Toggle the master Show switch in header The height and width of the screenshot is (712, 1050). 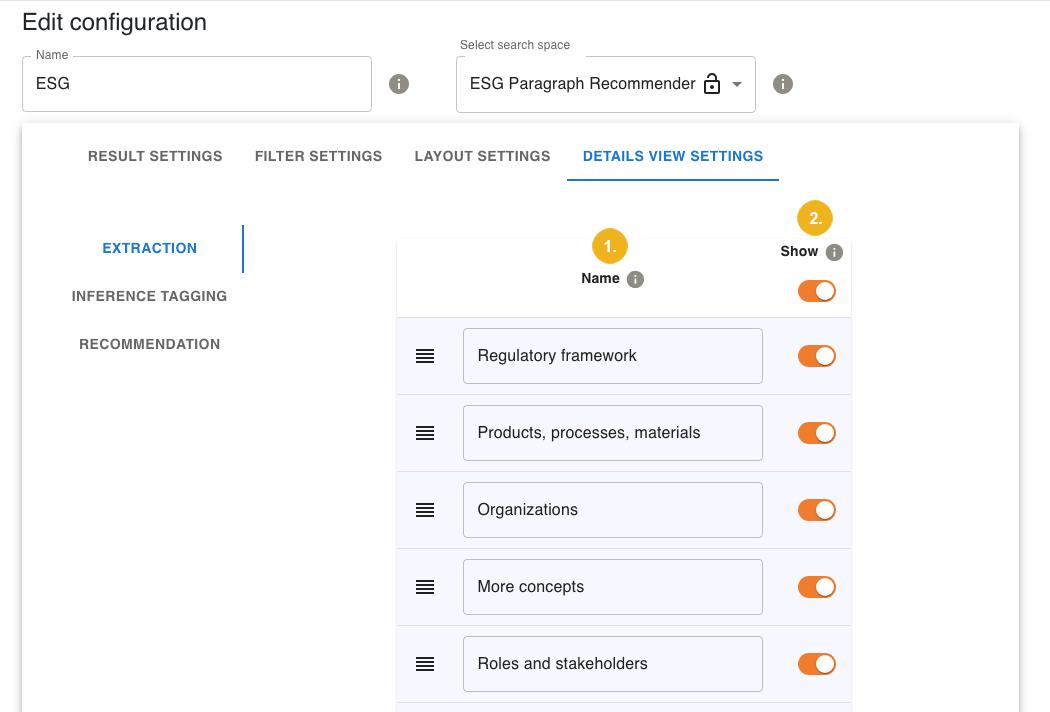[x=816, y=291]
